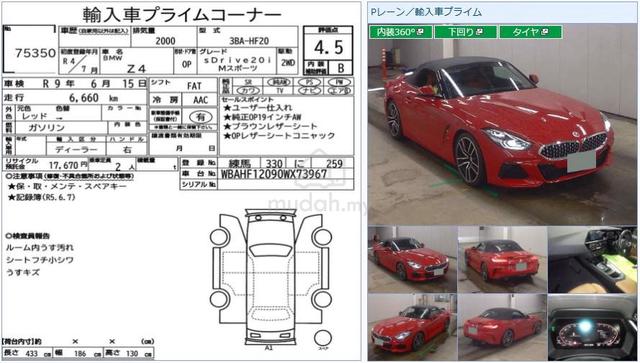The image size is (640, 363).
Task: Click the registration number 259
Action: point(334,164)
